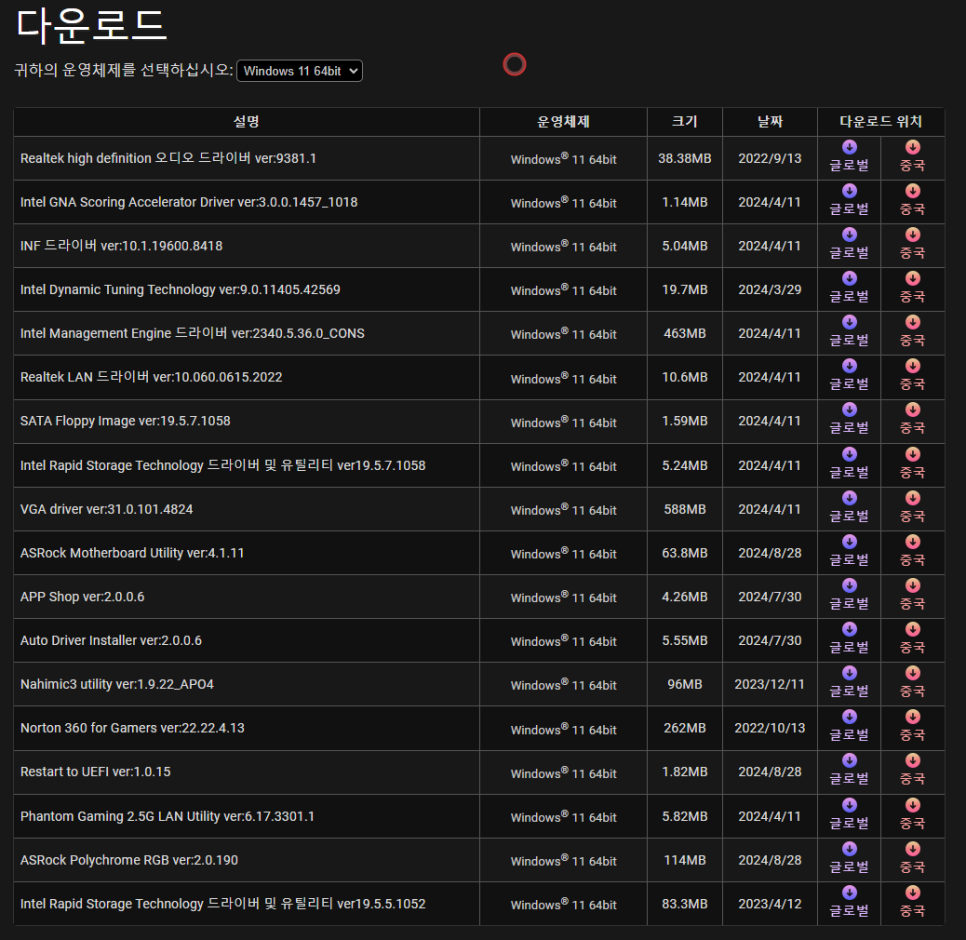966x940 pixels.
Task: Click 'Realtek LAN 드라이버 ver:10.060.0615.2022' description
Action: click(152, 377)
